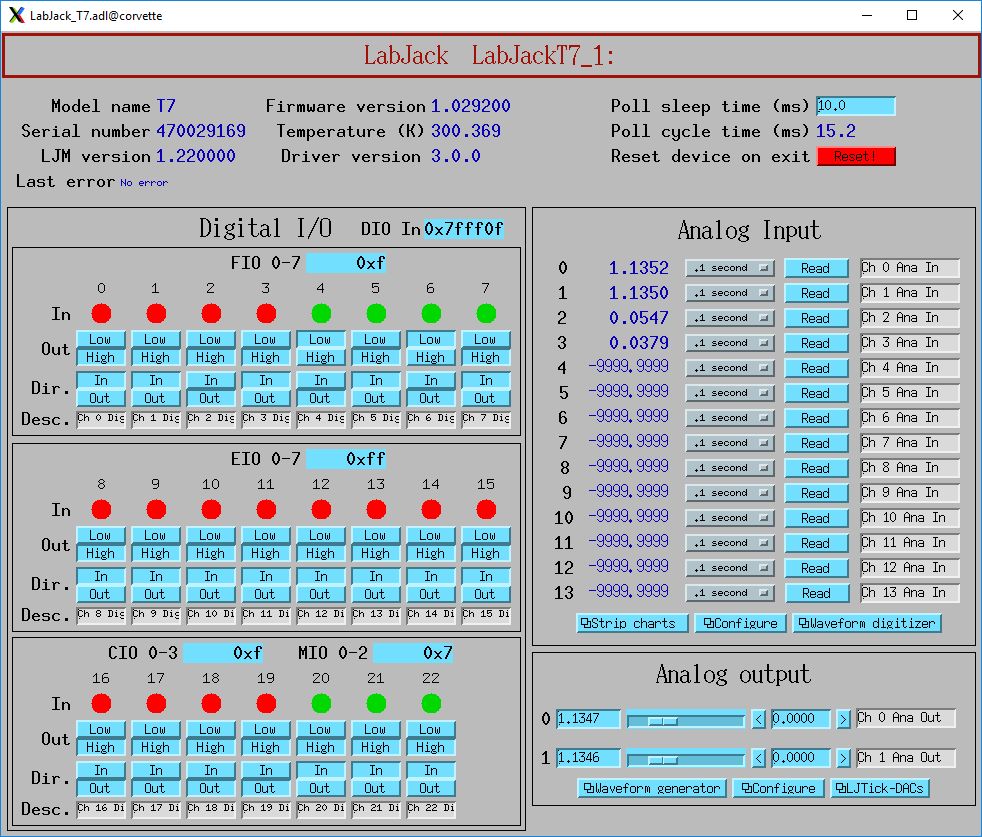This screenshot has width=982, height=837.
Task: Click the green In indicator for channel 20
Action: coord(321,704)
